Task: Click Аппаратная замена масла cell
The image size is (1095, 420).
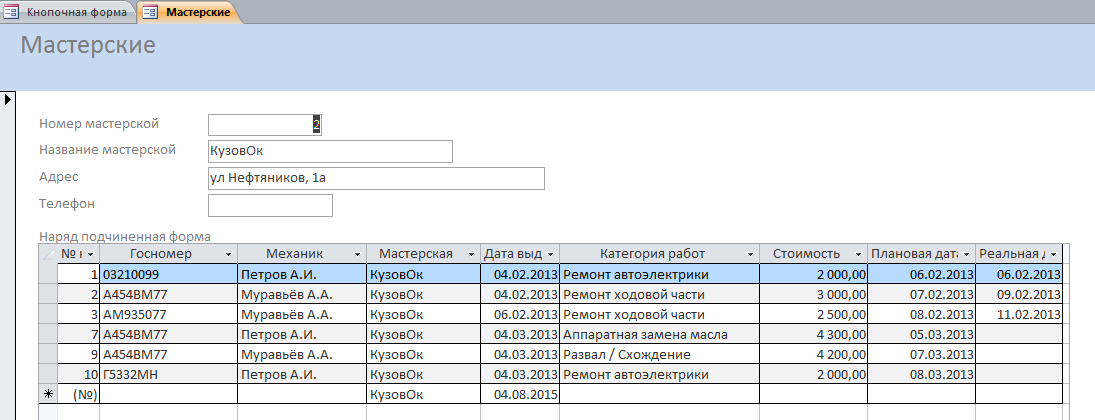Action: [659, 334]
